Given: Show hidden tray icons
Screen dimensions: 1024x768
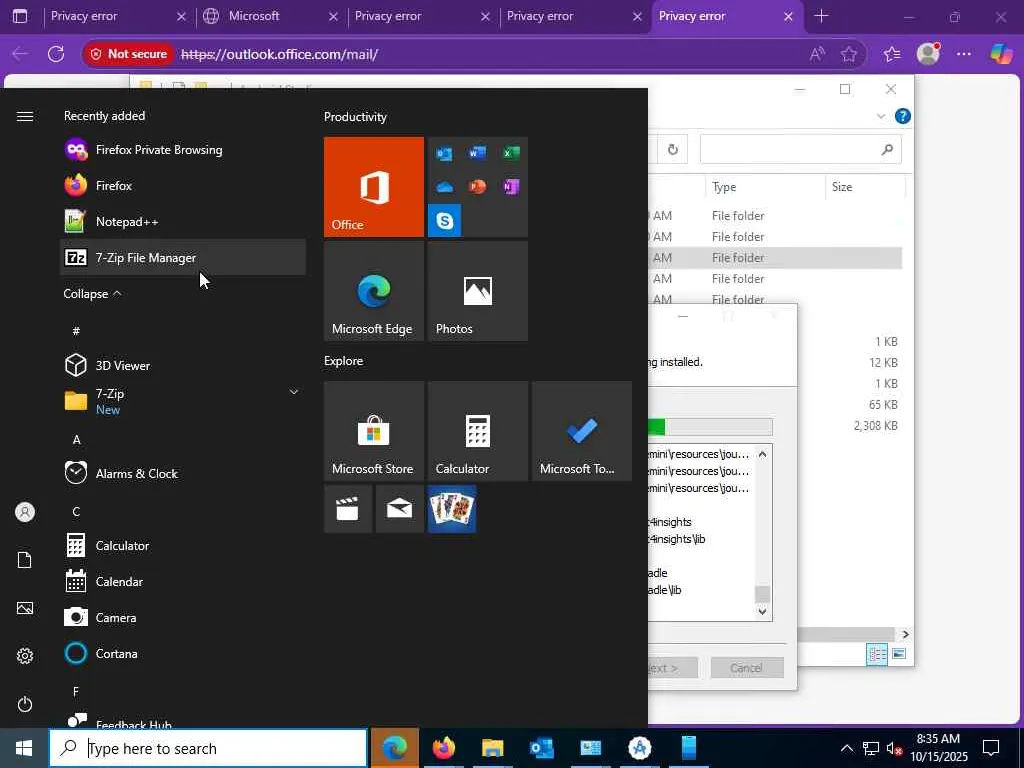Looking at the screenshot, I should 846,748.
